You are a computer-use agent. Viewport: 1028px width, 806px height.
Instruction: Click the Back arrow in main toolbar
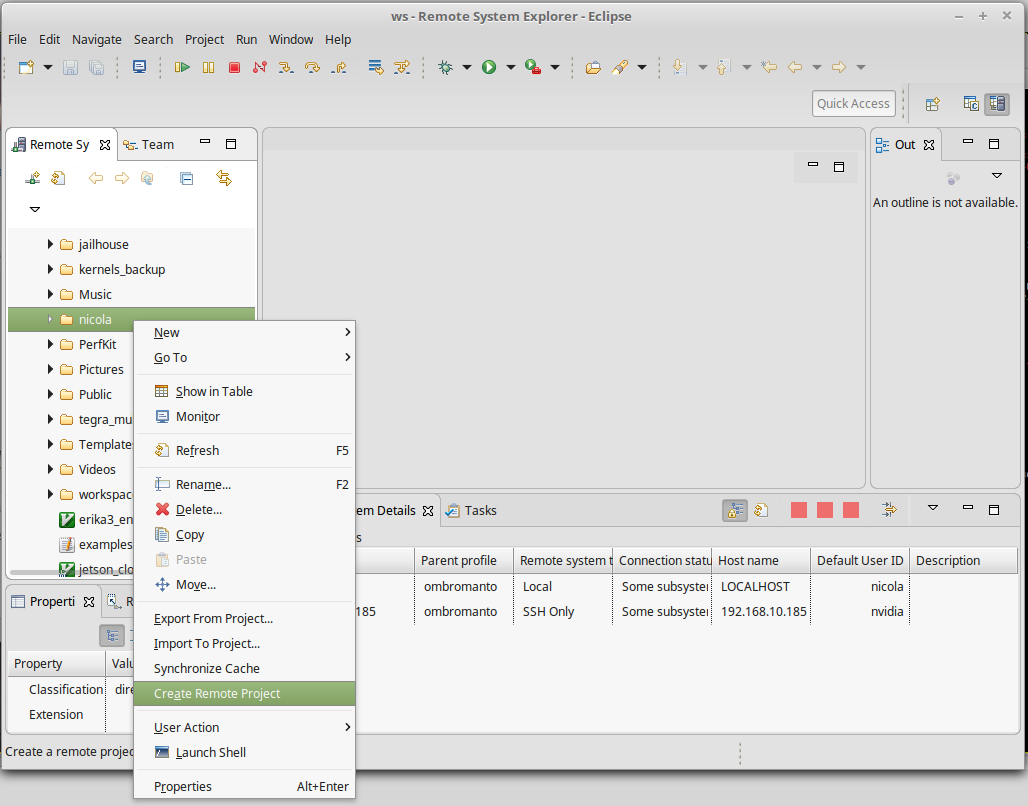click(x=795, y=67)
